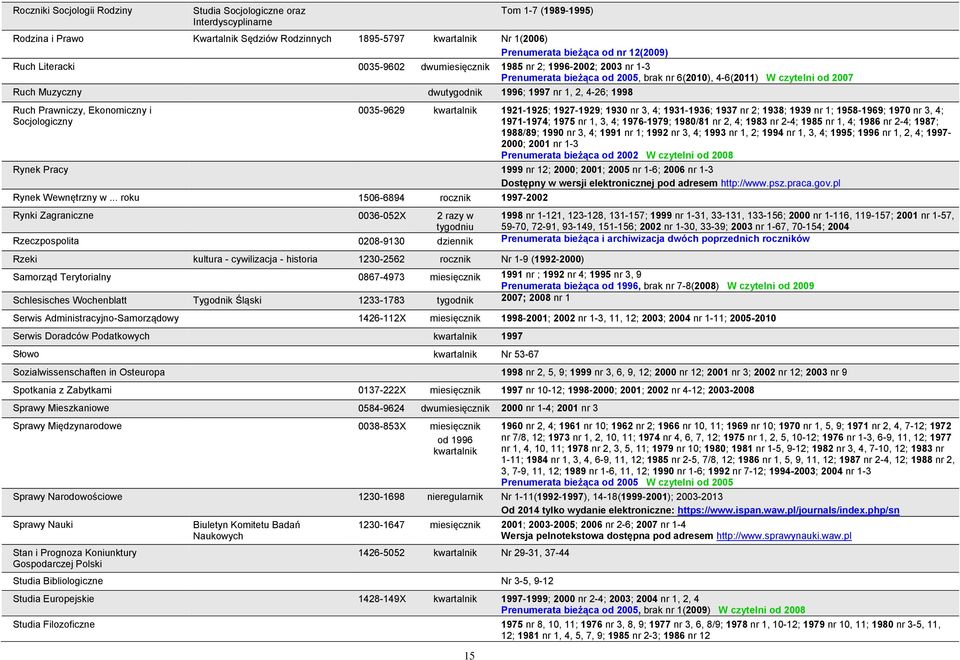
Task: Click ISSN 0038-853X
Action: click(x=381, y=426)
